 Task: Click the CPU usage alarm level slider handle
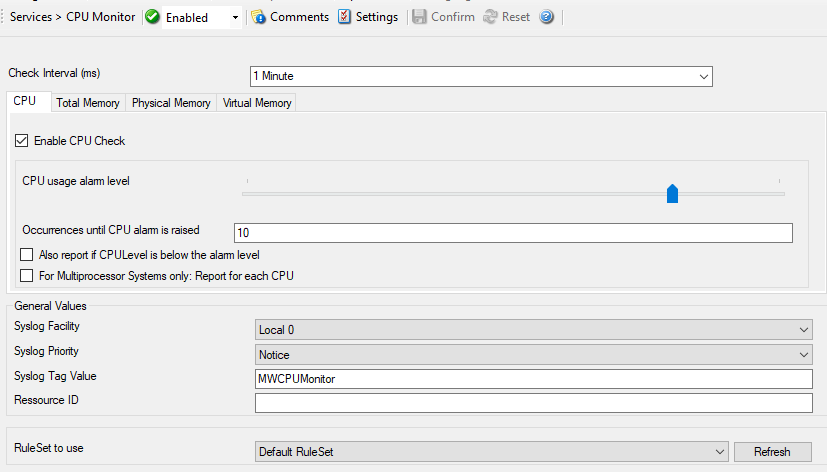pos(673,193)
